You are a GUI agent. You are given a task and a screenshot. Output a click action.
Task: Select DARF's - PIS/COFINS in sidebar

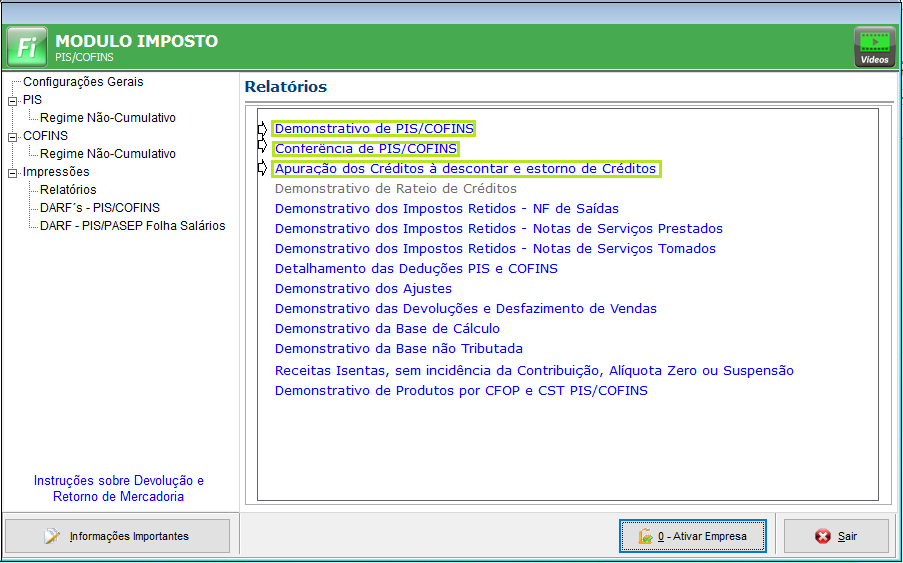coord(99,208)
